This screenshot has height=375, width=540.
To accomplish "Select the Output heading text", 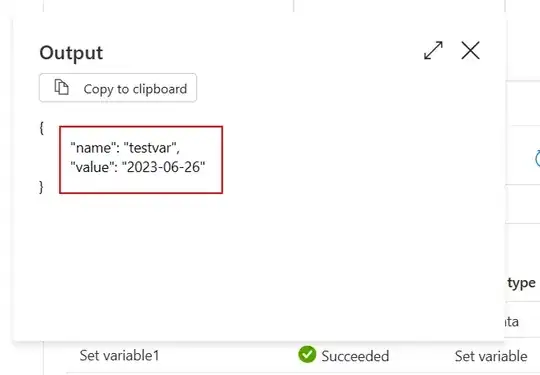I will (x=71, y=53).
